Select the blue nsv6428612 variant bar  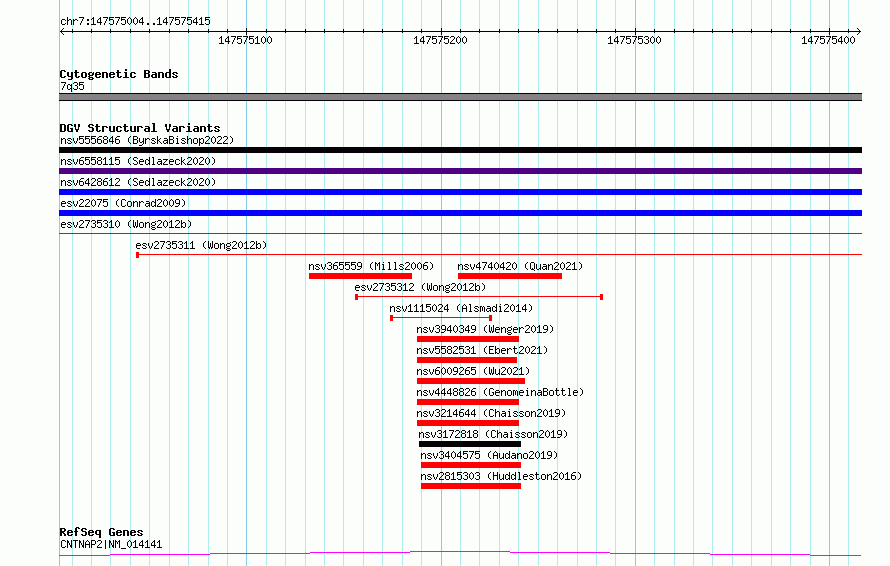point(460,192)
